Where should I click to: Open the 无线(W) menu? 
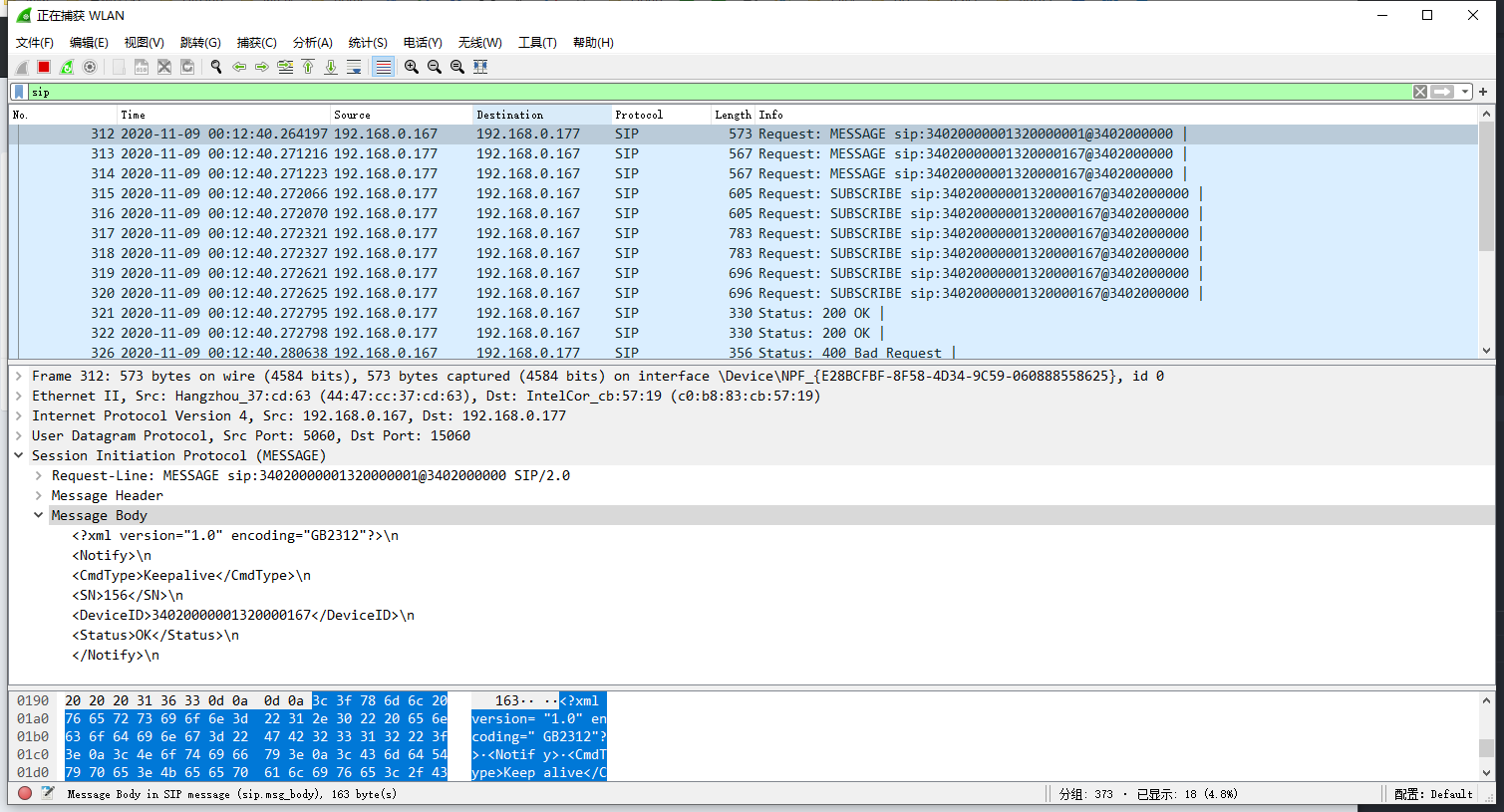(479, 43)
